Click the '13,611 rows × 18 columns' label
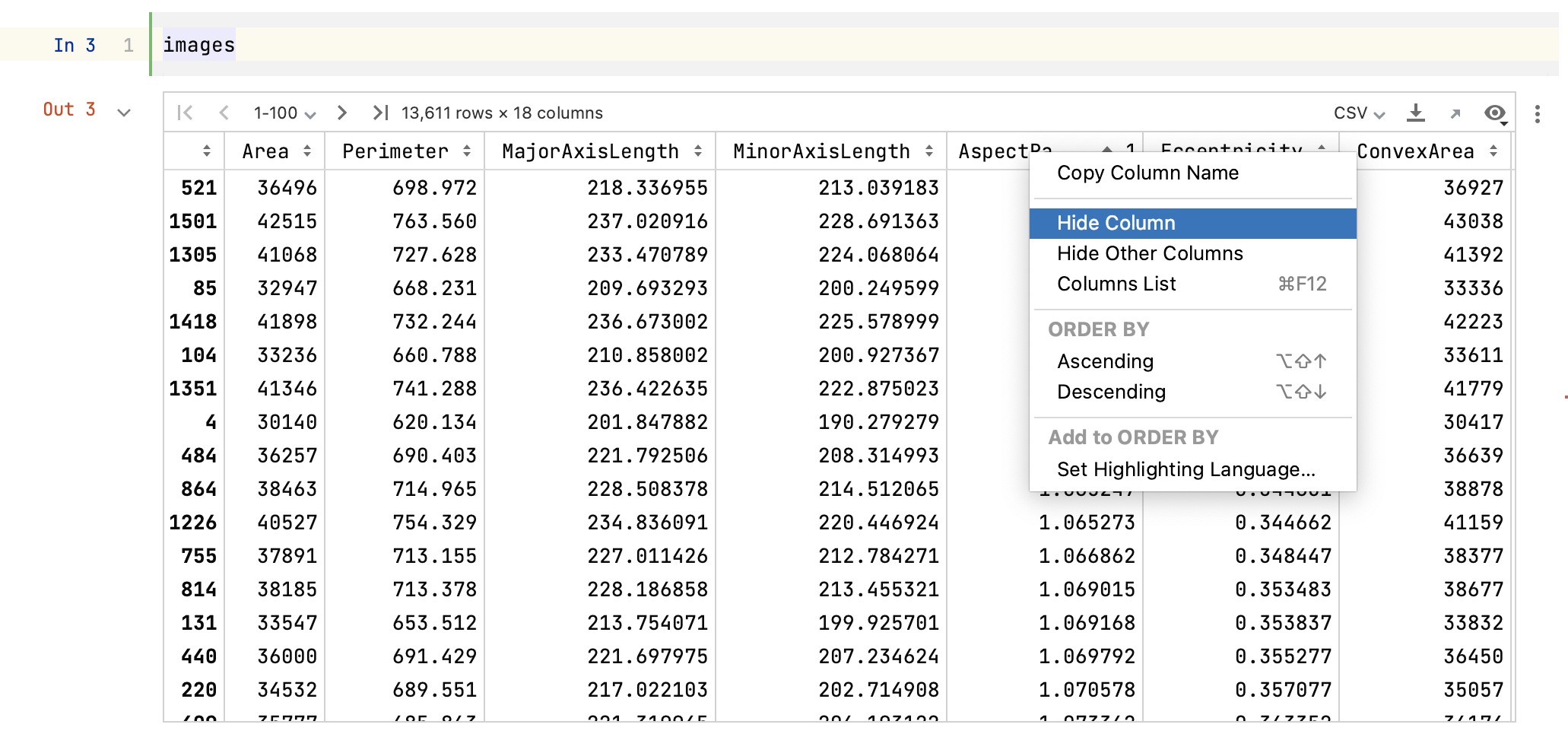The image size is (1568, 753). pyautogui.click(x=502, y=113)
